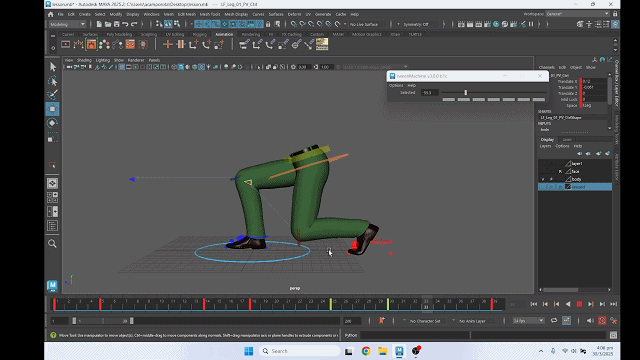This screenshot has width=640, height=360.
Task: Switch to the Rigging shelf tab
Action: [x=199, y=34]
